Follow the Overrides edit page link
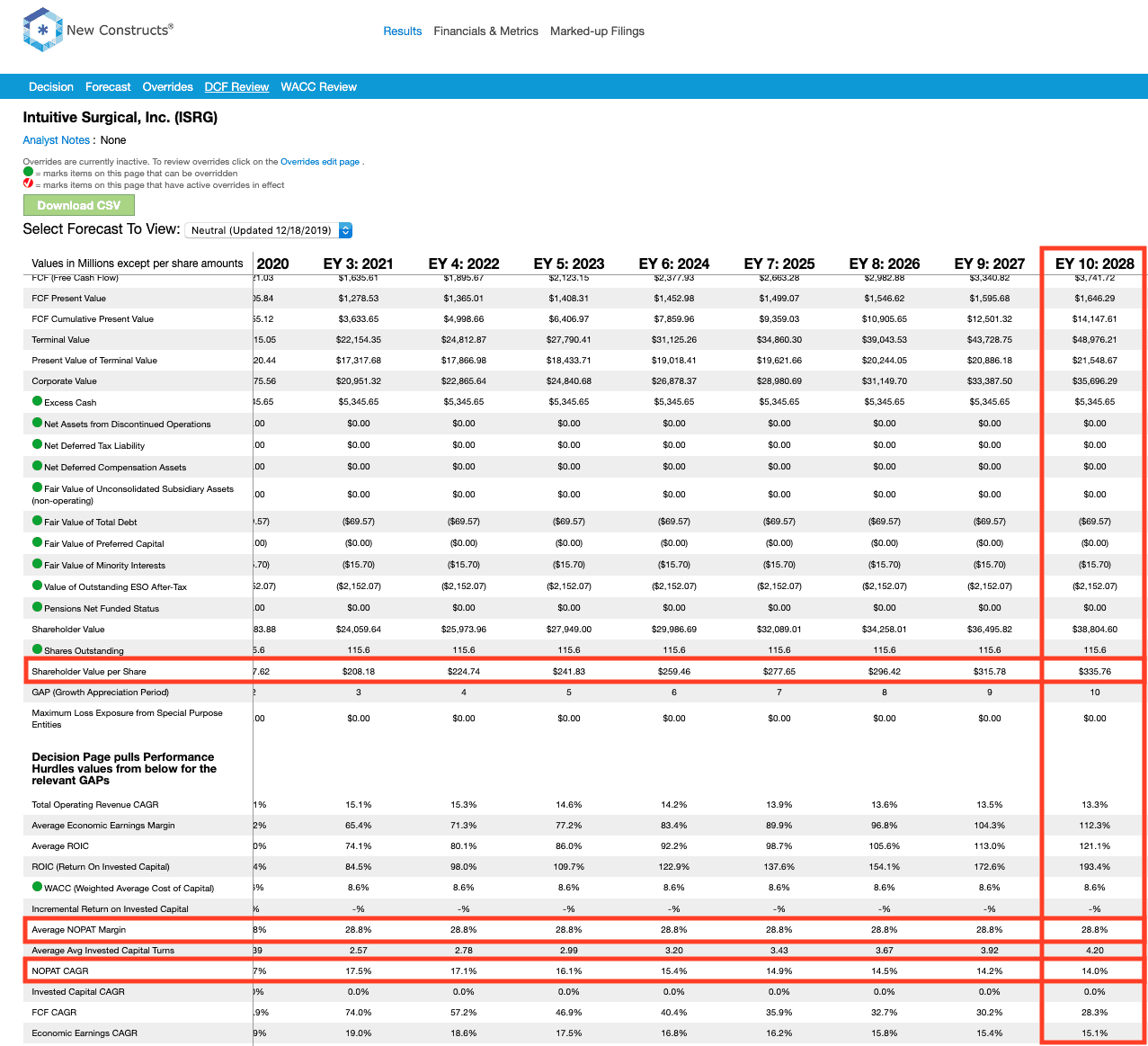This screenshot has width=1148, height=1046. 320,162
